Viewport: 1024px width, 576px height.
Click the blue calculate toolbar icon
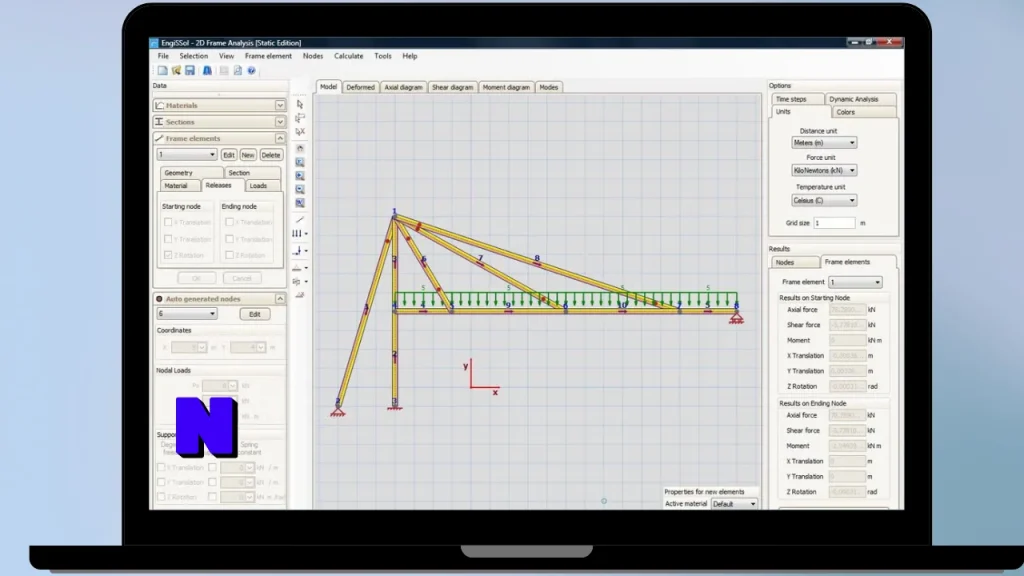click(207, 71)
